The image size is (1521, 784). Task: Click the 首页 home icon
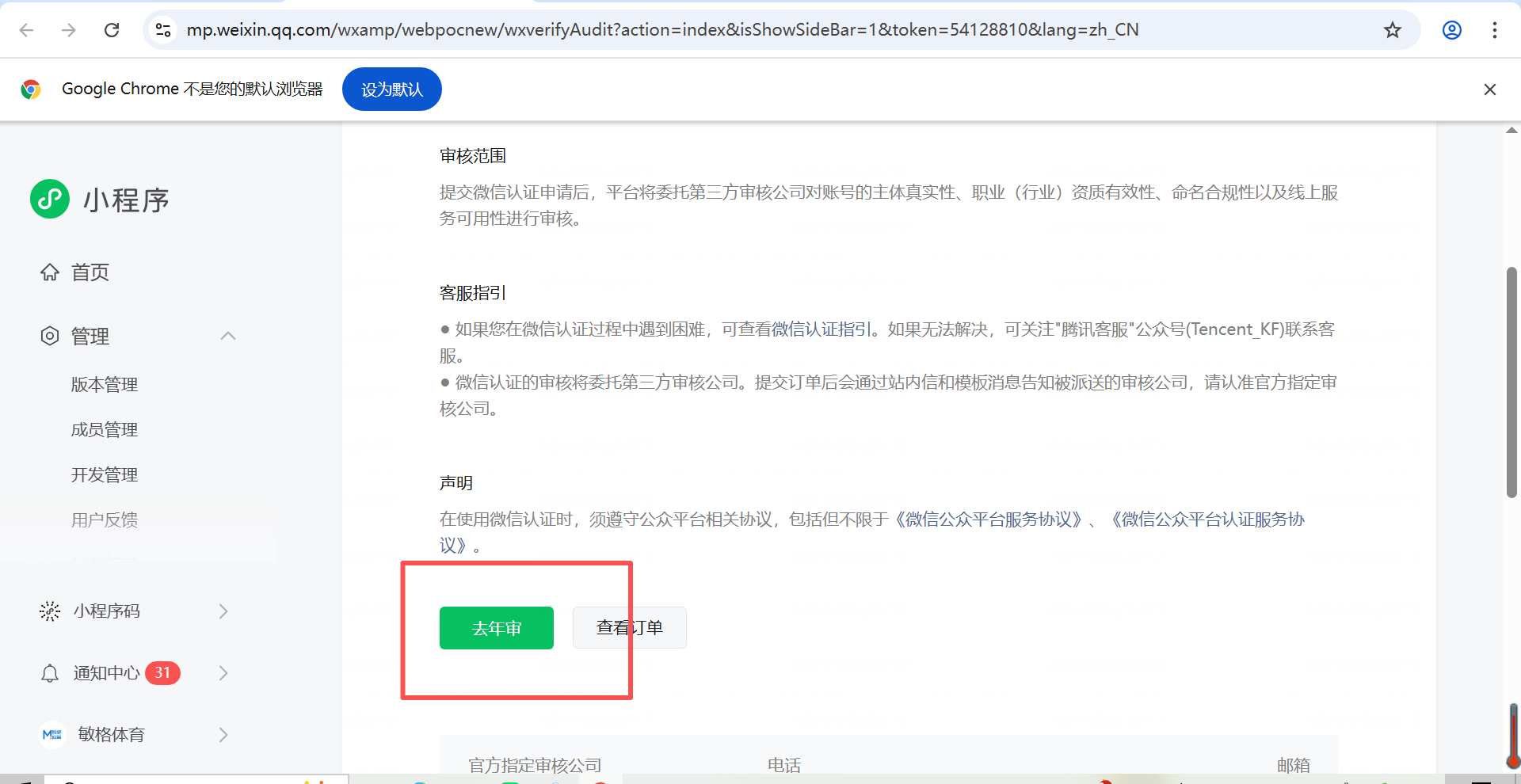[x=50, y=272]
